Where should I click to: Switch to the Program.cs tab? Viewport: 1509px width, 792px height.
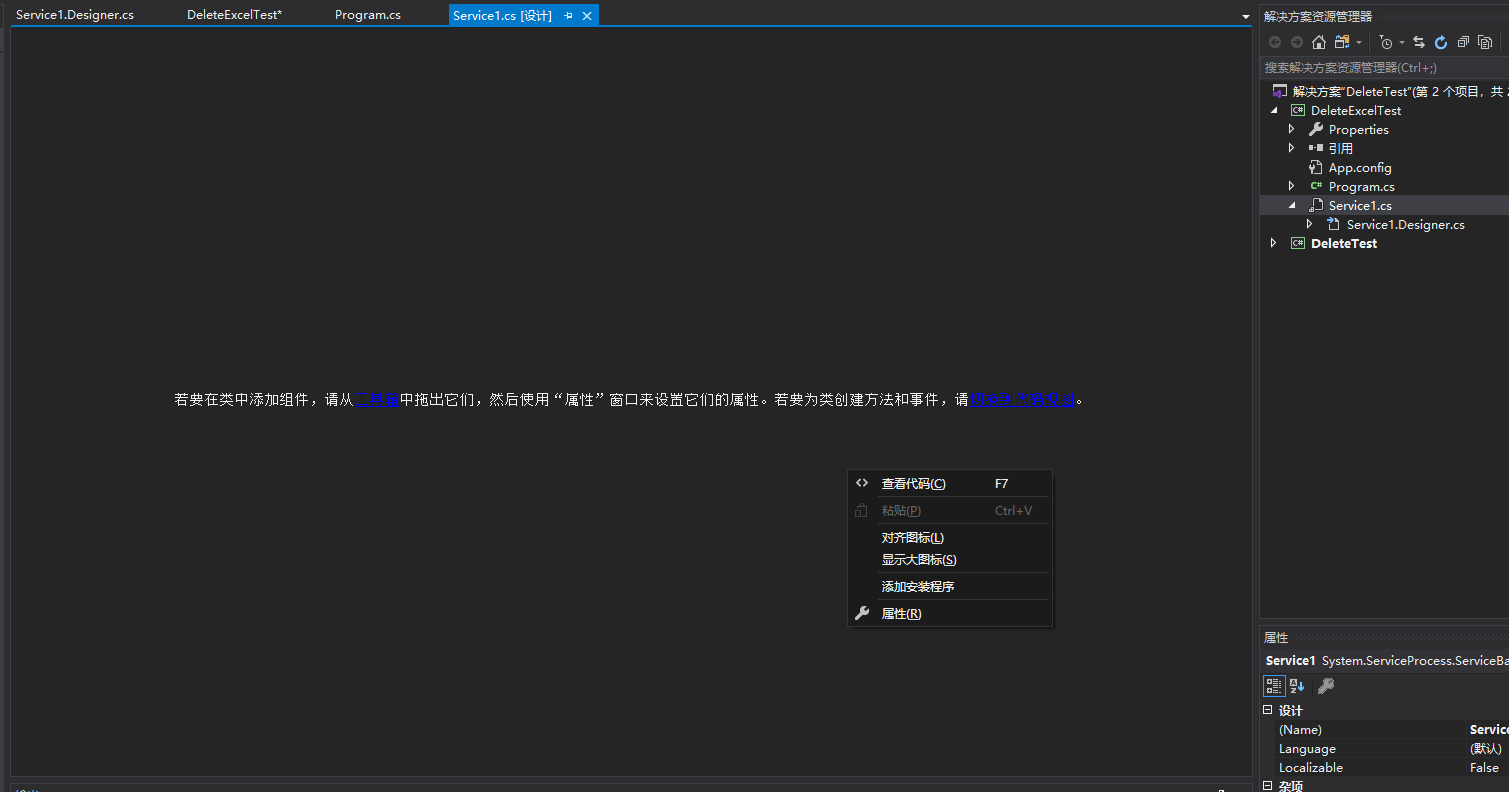coord(367,14)
